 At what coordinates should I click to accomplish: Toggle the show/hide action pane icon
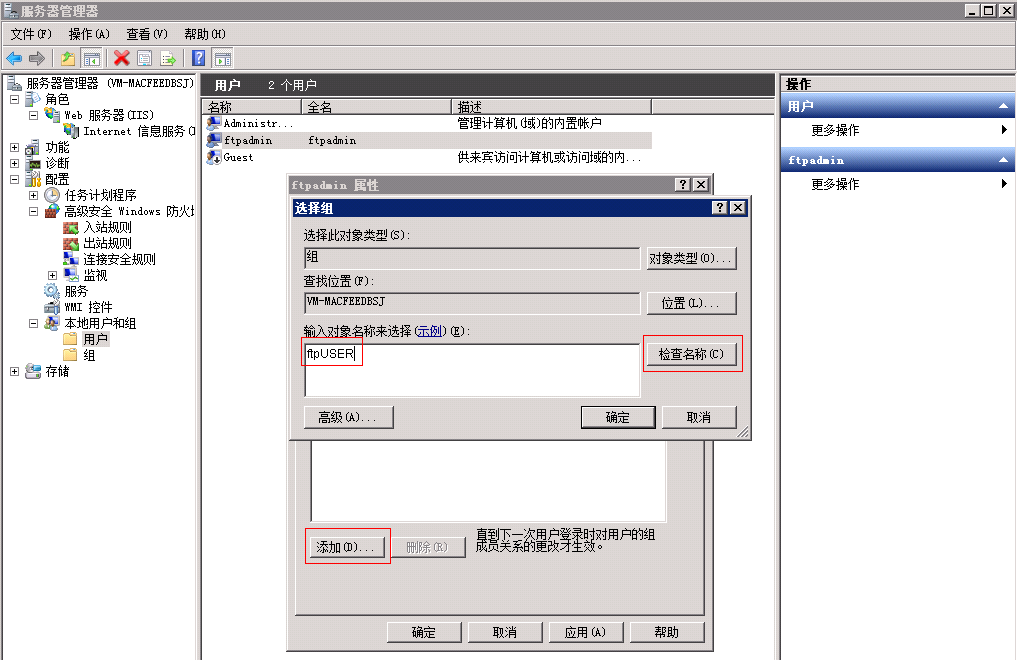pos(222,58)
